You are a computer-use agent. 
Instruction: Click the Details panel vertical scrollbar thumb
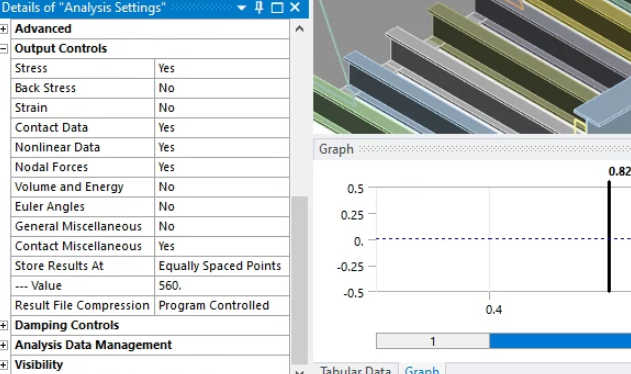click(x=299, y=281)
